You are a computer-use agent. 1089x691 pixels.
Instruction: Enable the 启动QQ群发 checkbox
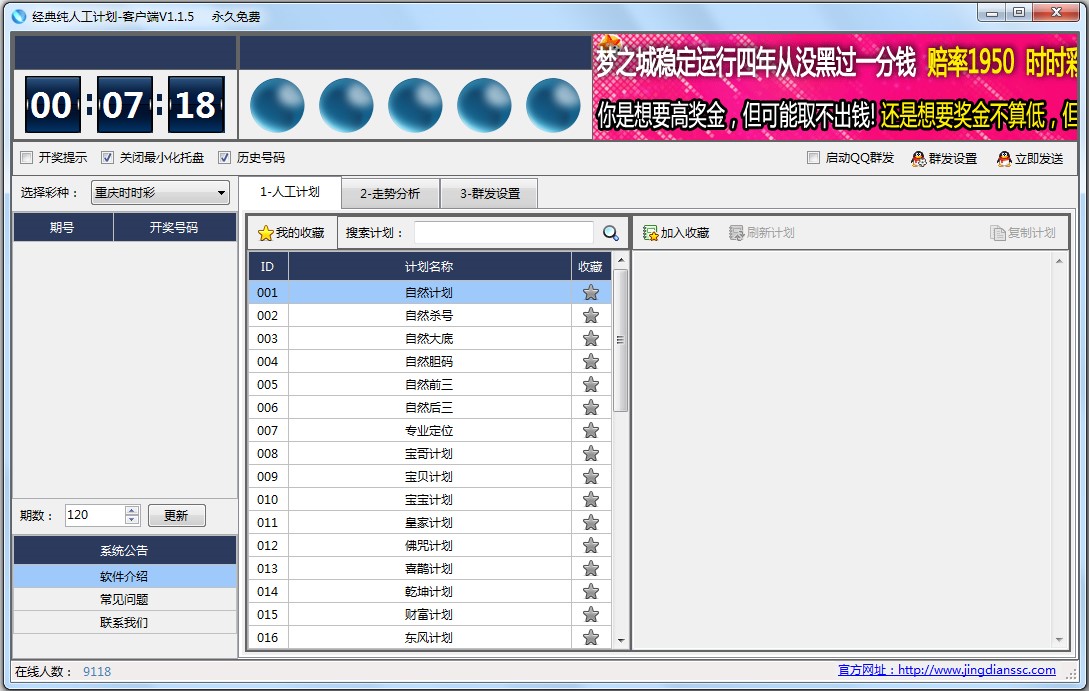[x=815, y=157]
